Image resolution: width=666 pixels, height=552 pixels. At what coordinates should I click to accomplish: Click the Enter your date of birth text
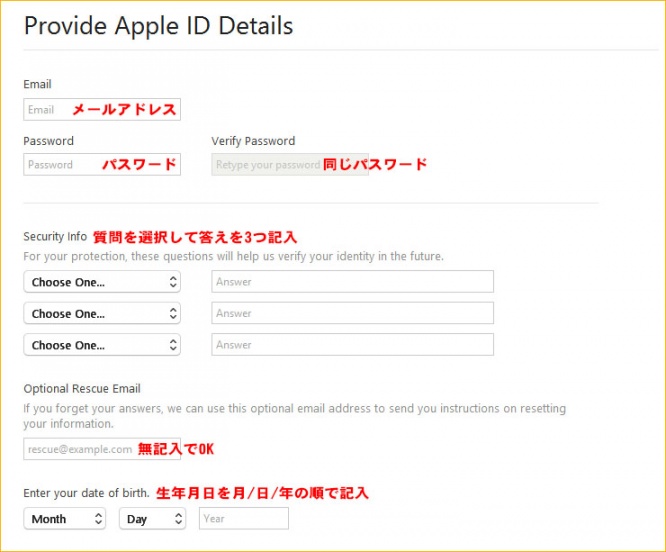click(86, 493)
